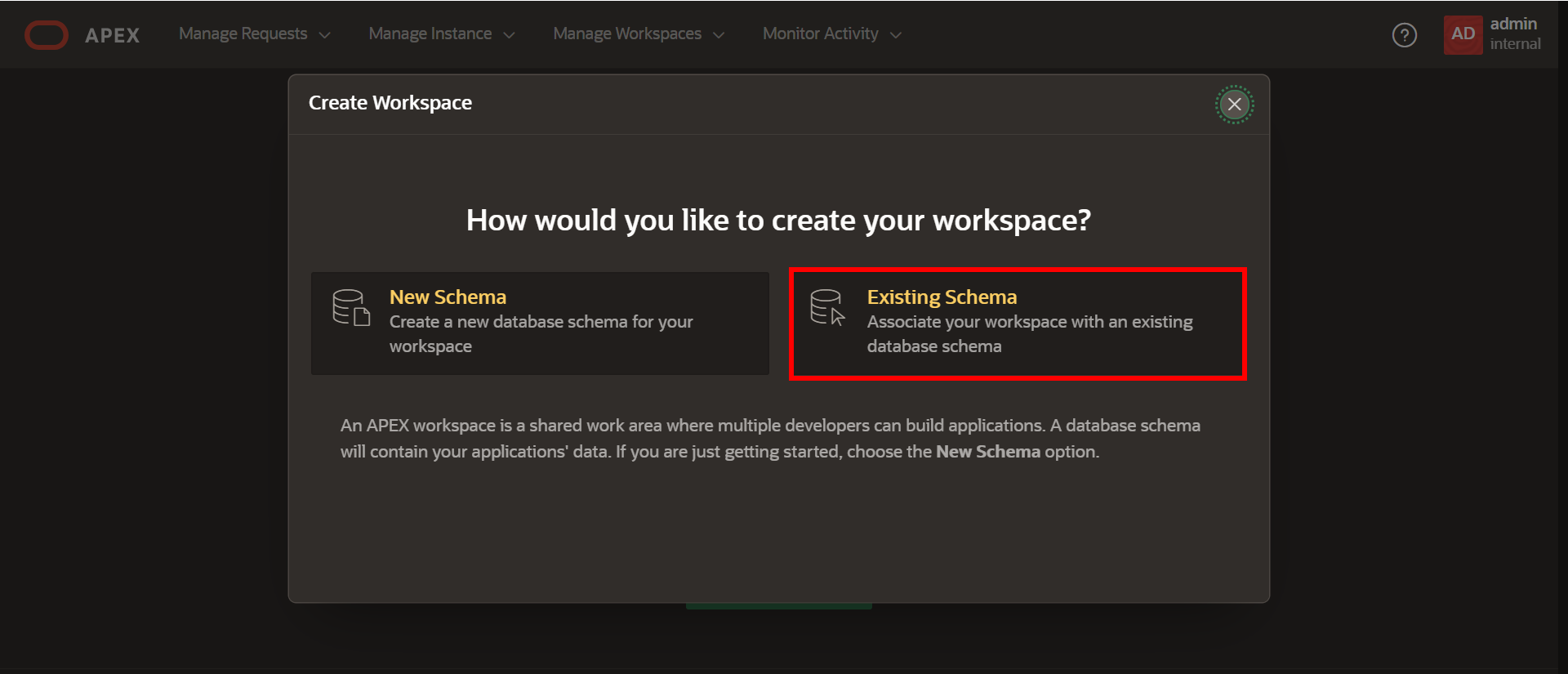
Task: Click the Existing Schema database icon
Action: pos(827,308)
